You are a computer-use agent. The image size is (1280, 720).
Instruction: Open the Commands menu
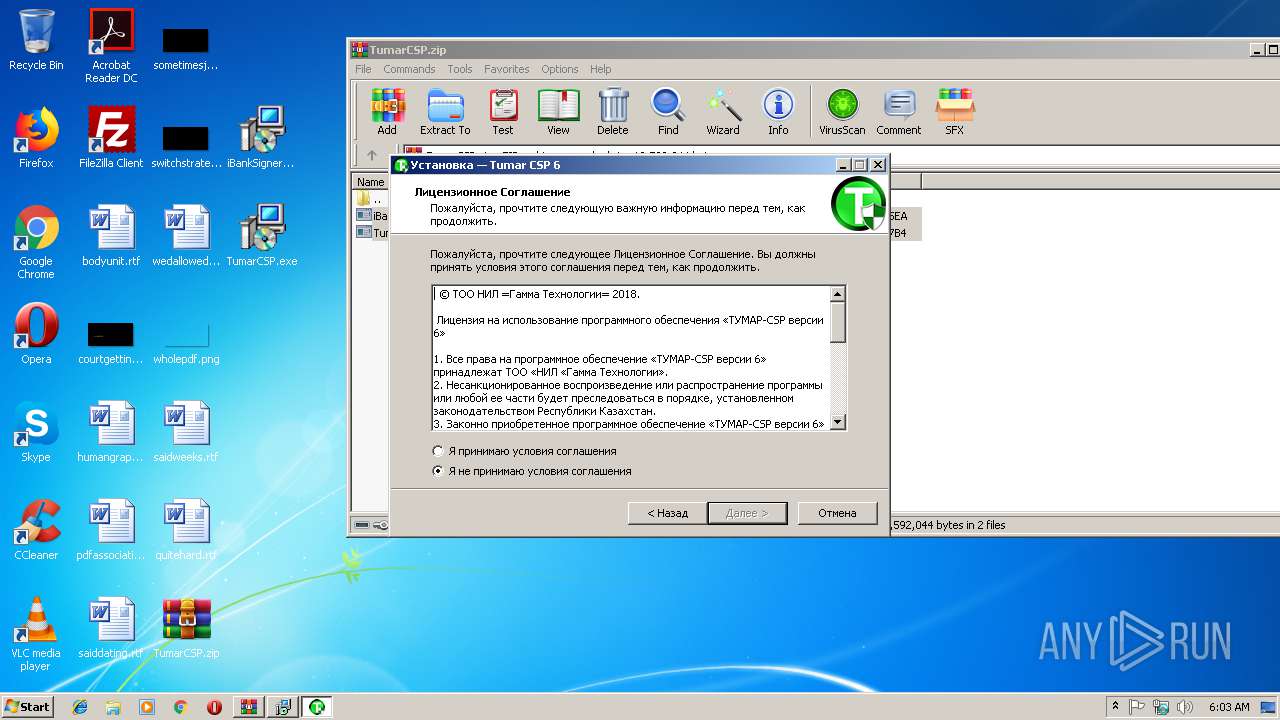pyautogui.click(x=409, y=69)
